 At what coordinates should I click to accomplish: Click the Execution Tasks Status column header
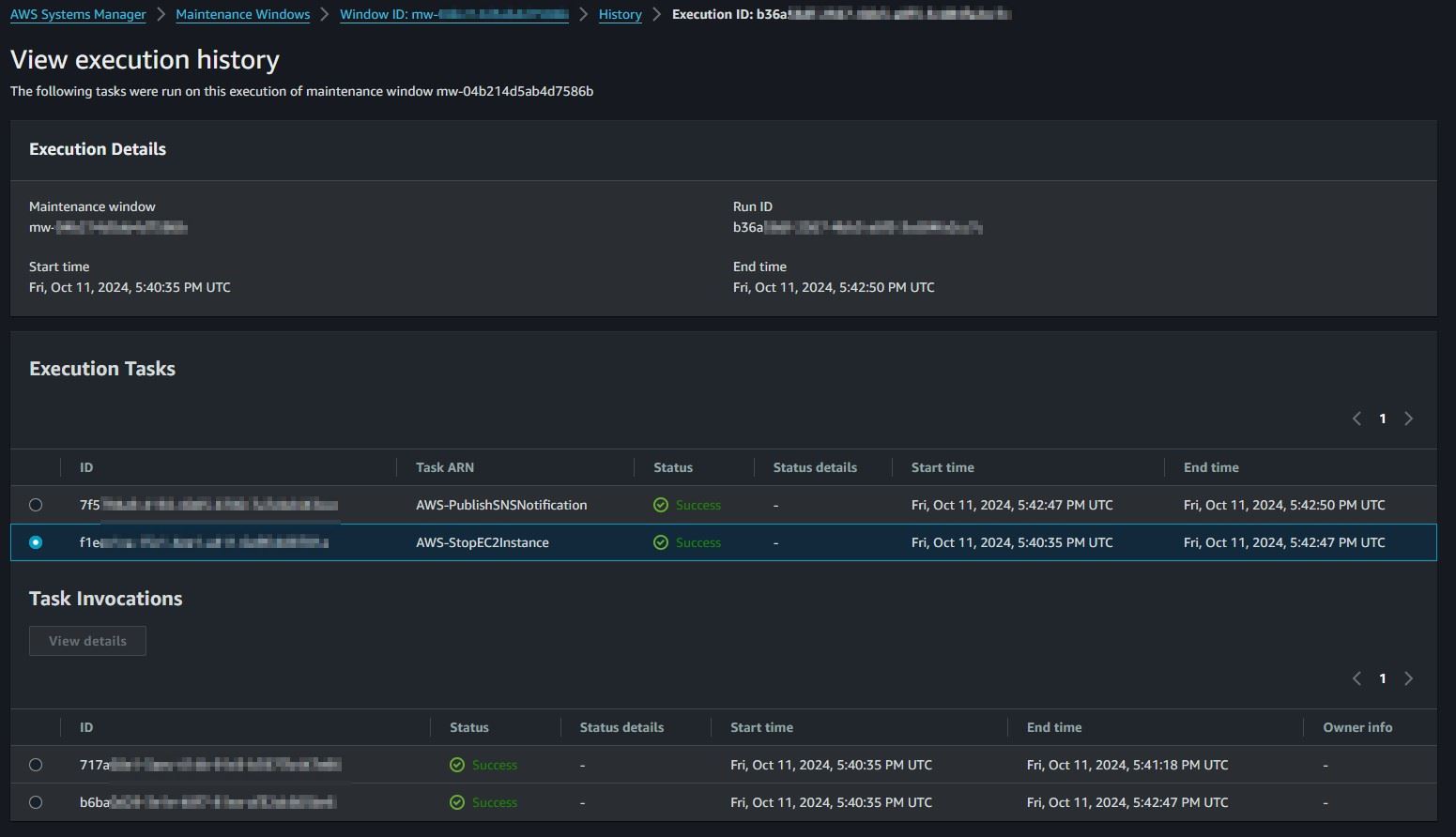(x=673, y=467)
